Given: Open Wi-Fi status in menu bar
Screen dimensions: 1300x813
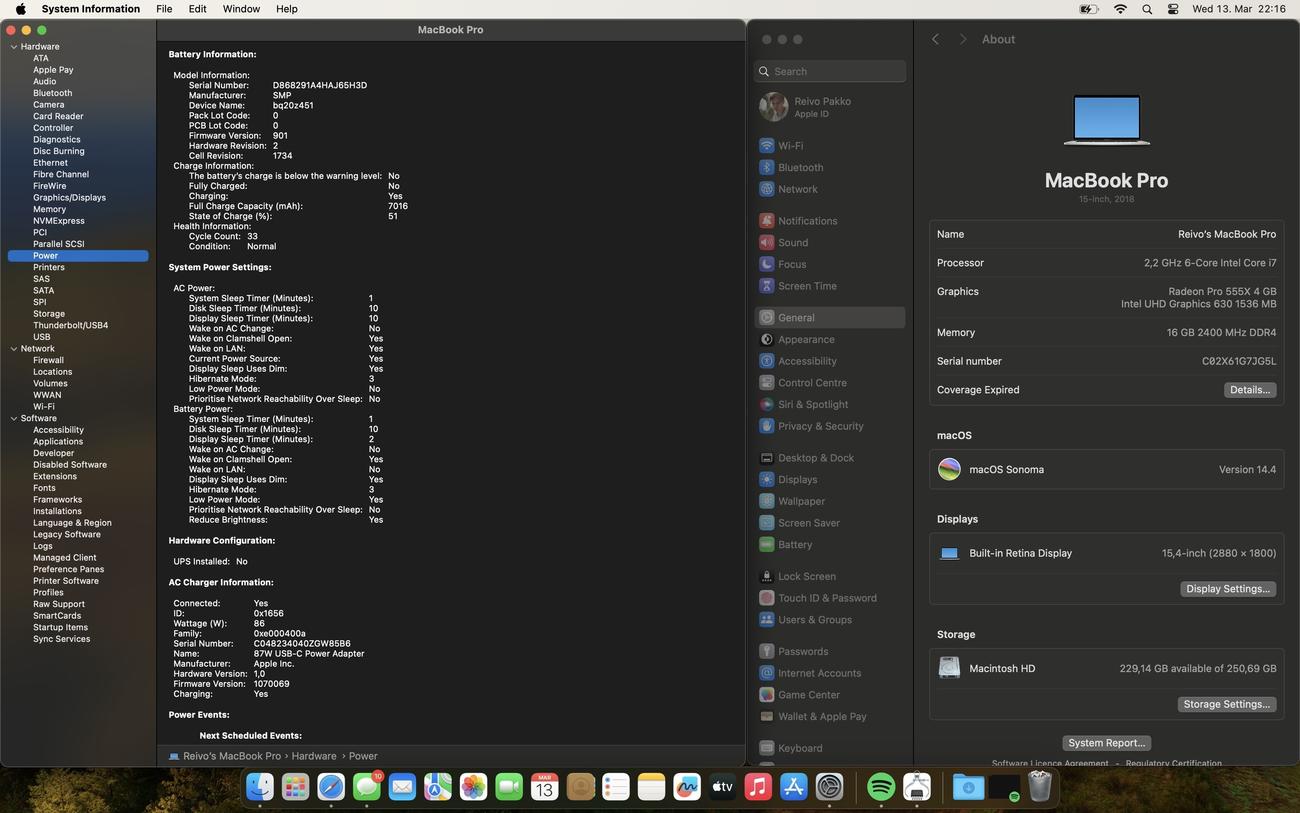Looking at the screenshot, I should tap(1120, 9).
